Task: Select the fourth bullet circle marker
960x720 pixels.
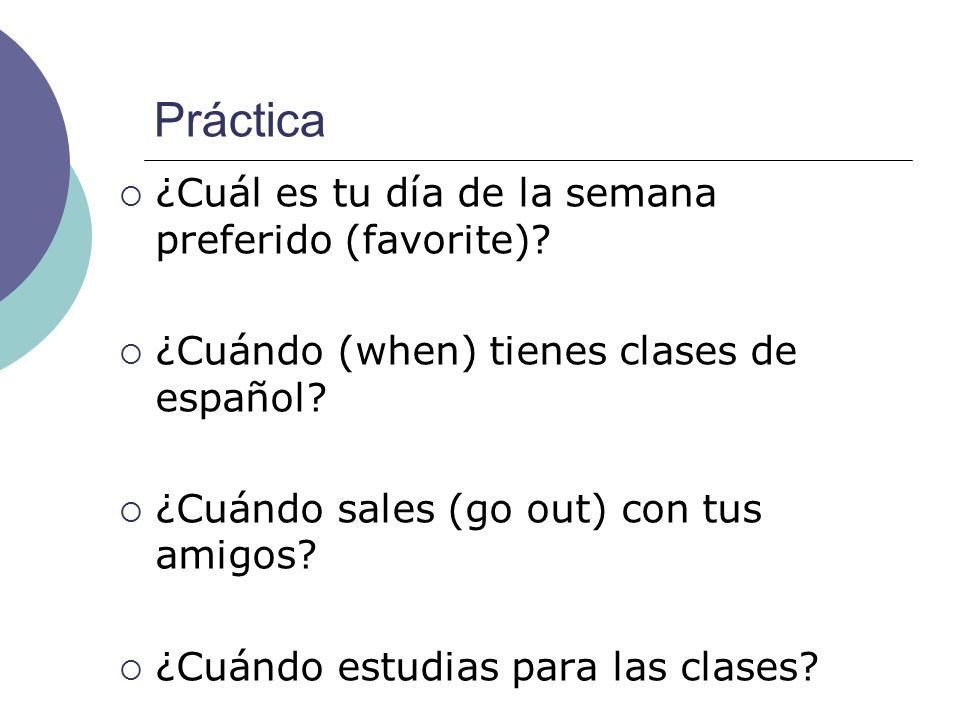Action: click(x=131, y=670)
